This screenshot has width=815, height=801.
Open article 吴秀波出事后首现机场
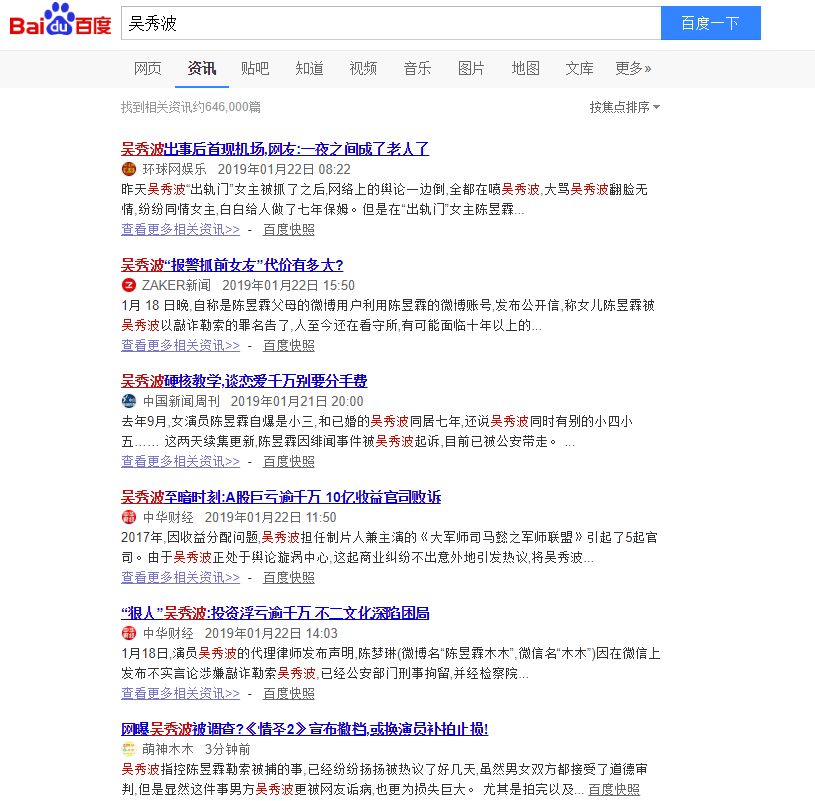[x=275, y=149]
